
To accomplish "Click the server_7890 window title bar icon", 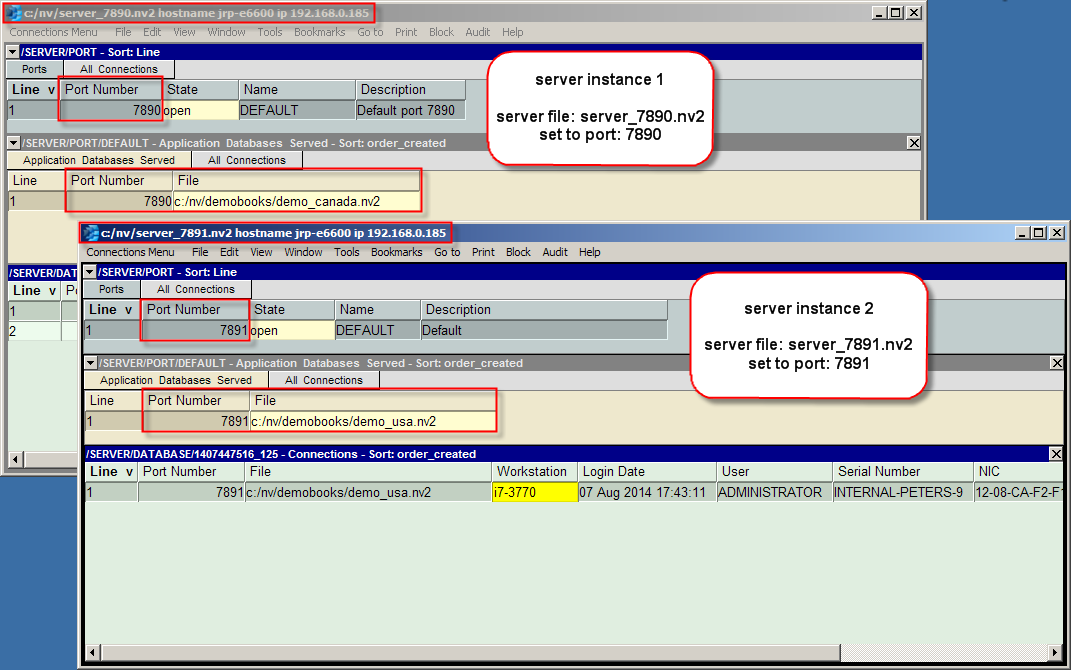I will tap(15, 13).
